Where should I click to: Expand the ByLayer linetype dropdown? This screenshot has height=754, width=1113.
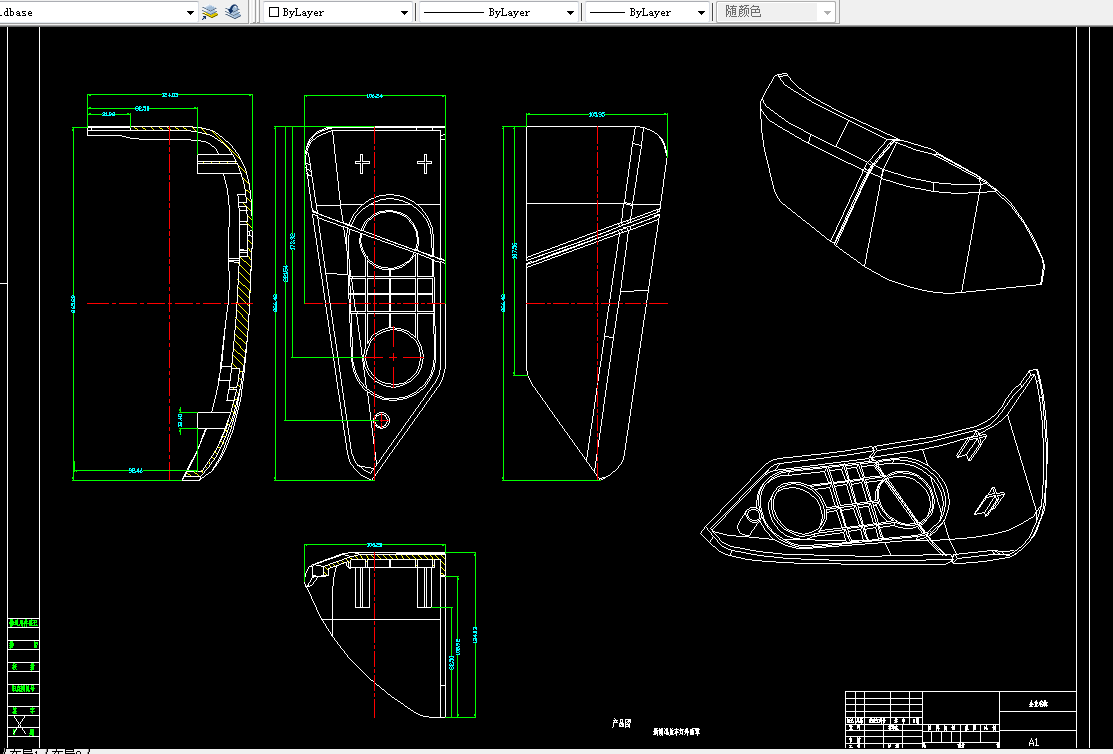pyautogui.click(x=570, y=12)
